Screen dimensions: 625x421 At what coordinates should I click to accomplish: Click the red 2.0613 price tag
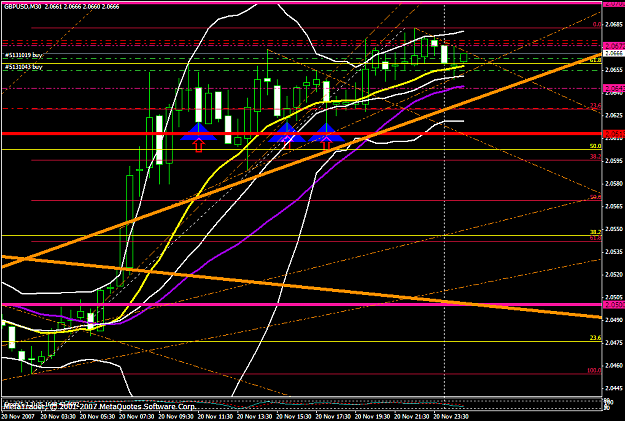(613, 134)
